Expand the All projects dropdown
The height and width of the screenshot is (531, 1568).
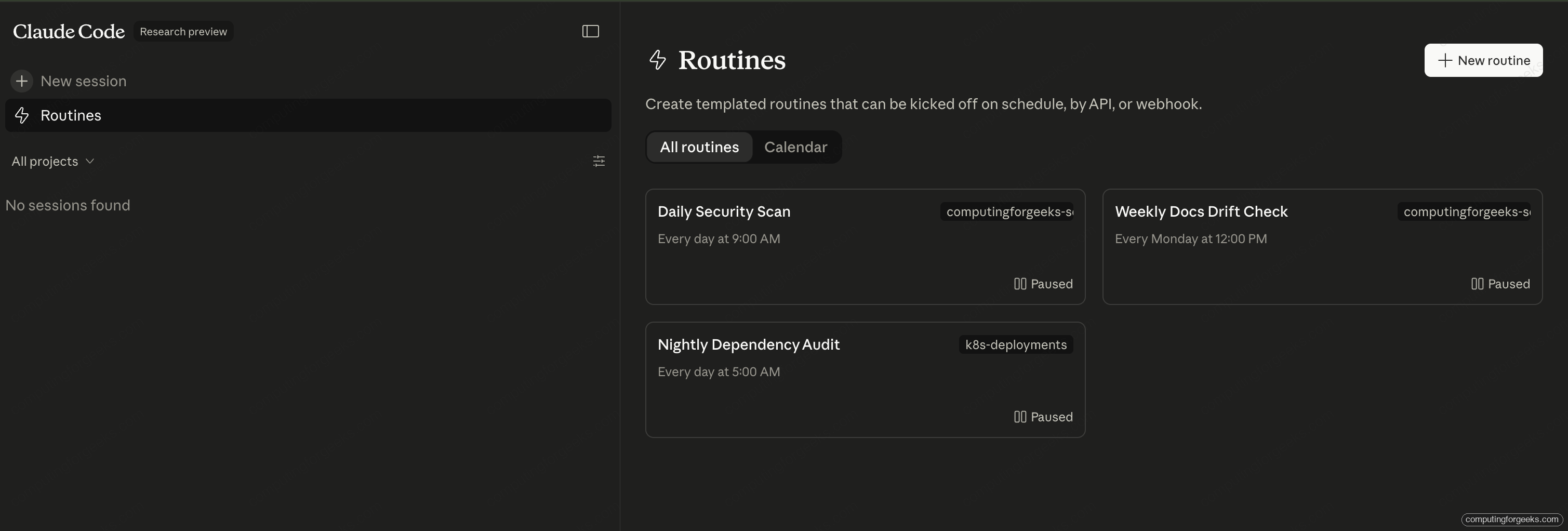[54, 161]
